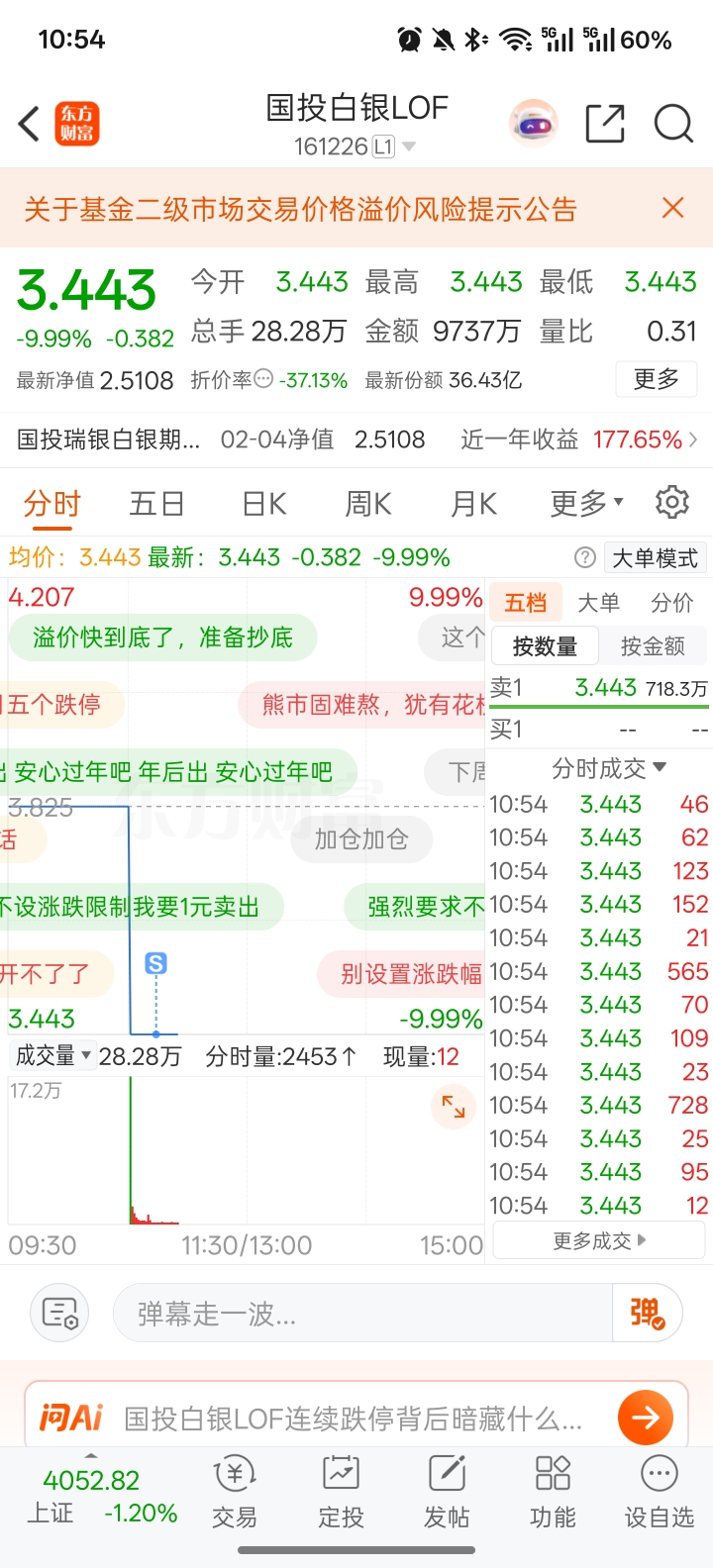Open the 功能 functions icon
Image resolution: width=713 pixels, height=1568 pixels.
(553, 1493)
